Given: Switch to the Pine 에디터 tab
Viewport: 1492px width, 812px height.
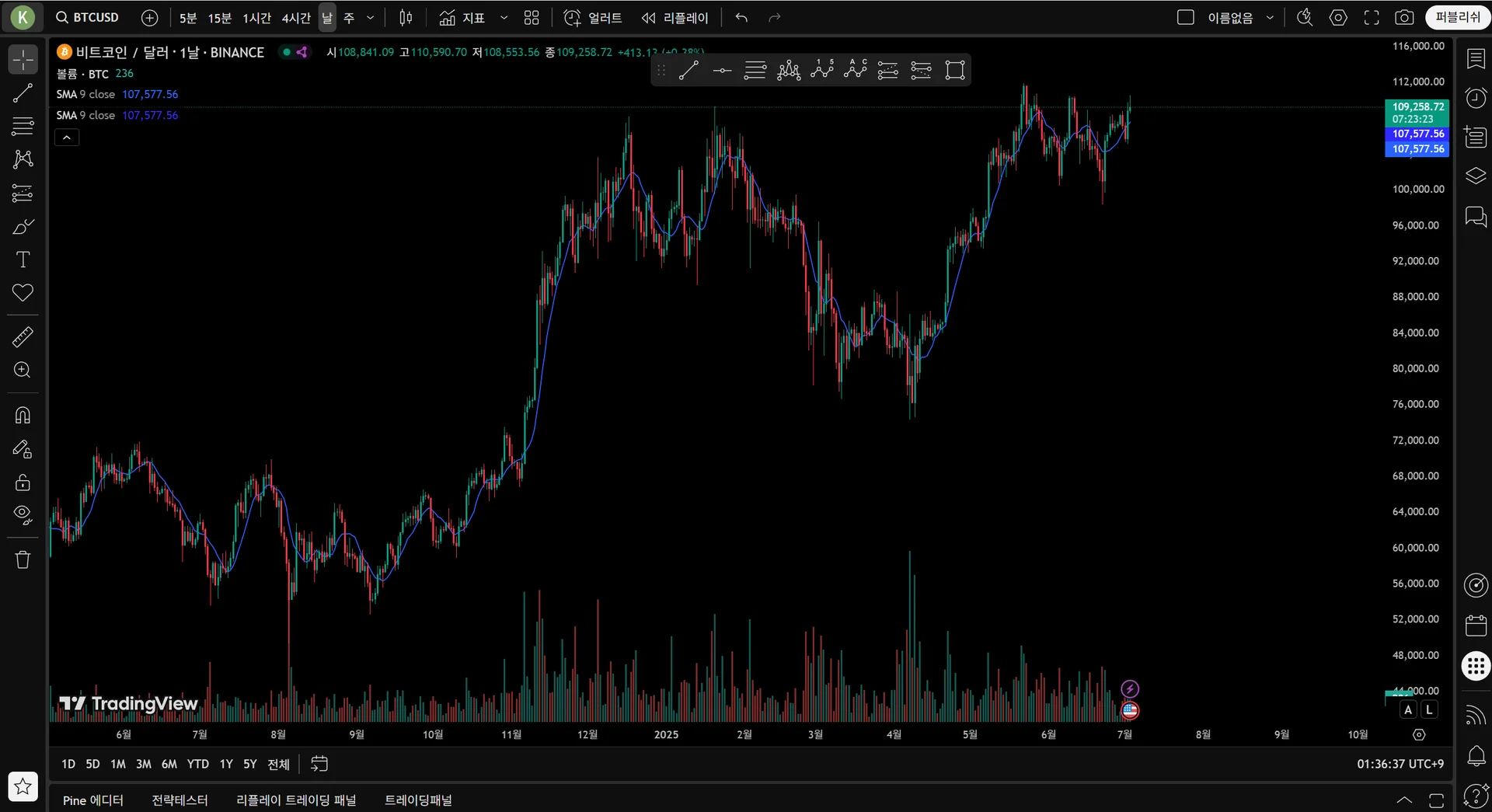Looking at the screenshot, I should [x=93, y=800].
